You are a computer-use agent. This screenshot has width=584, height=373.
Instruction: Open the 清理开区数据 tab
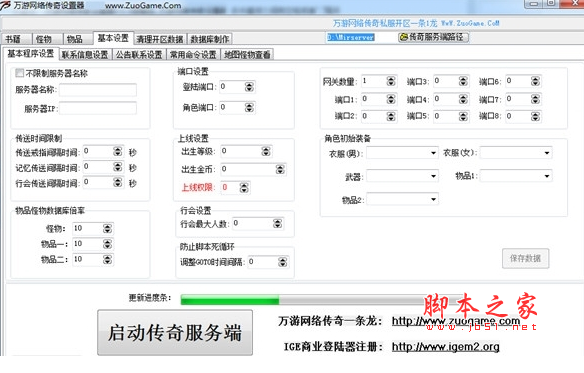pos(160,39)
